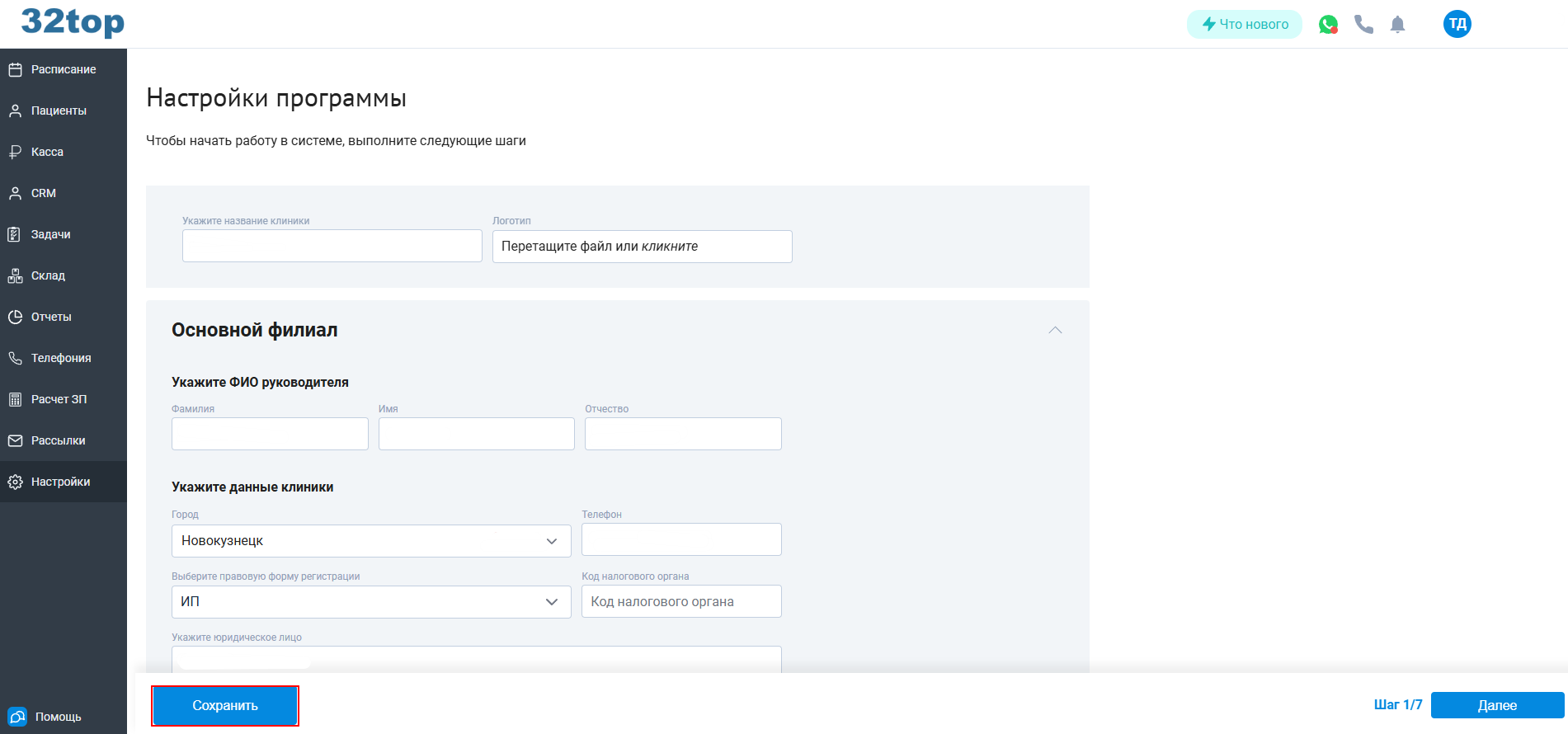1568x734 pixels.
Task: Focus the clinic name input field
Action: (332, 246)
